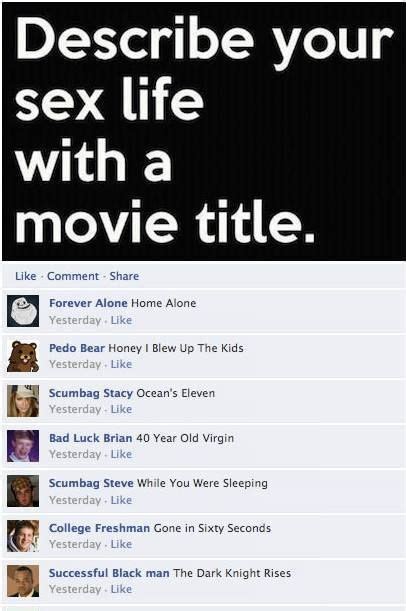Open College Freshman's avatar
The width and height of the screenshot is (406, 611).
(x=23, y=536)
